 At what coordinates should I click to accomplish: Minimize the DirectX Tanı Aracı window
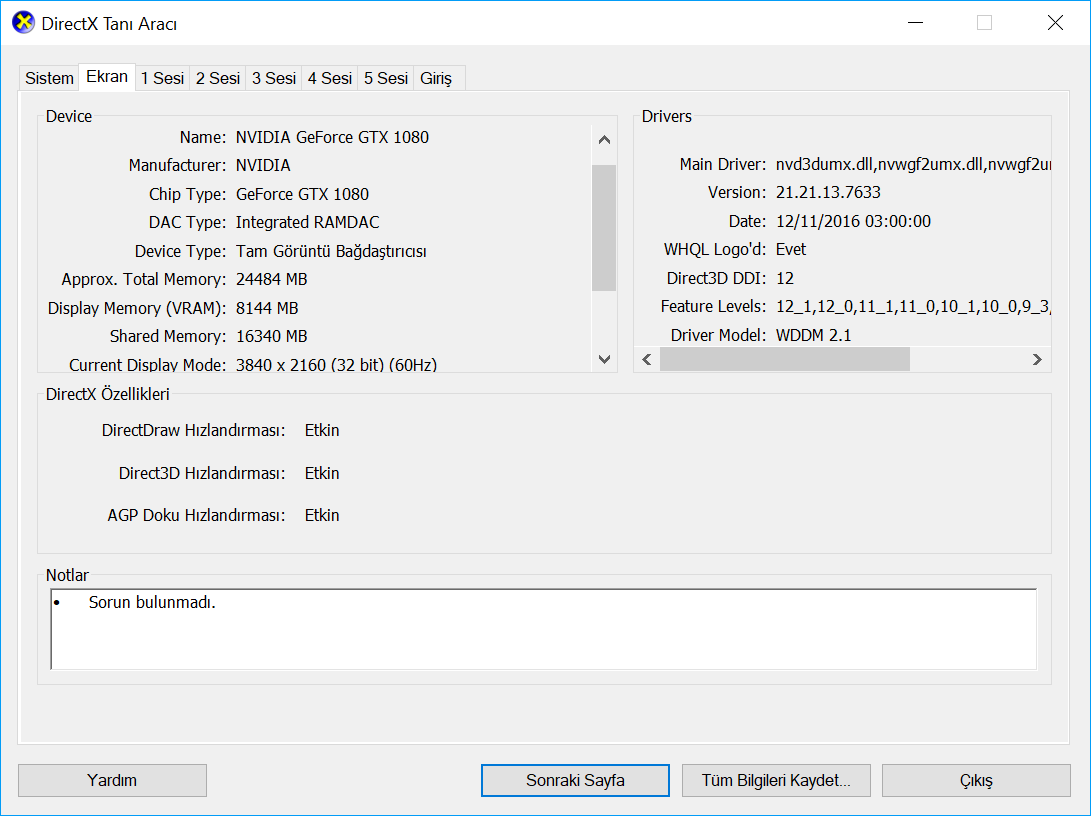pos(916,23)
